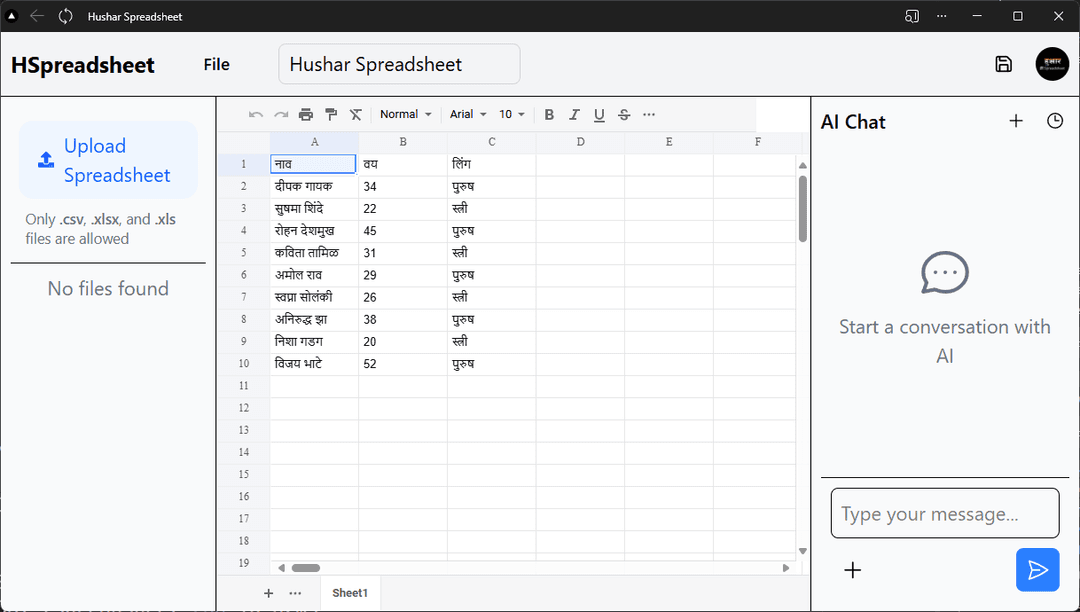Screen dimensions: 1080x612
Task: Toggle bold formatting
Action: tap(549, 115)
